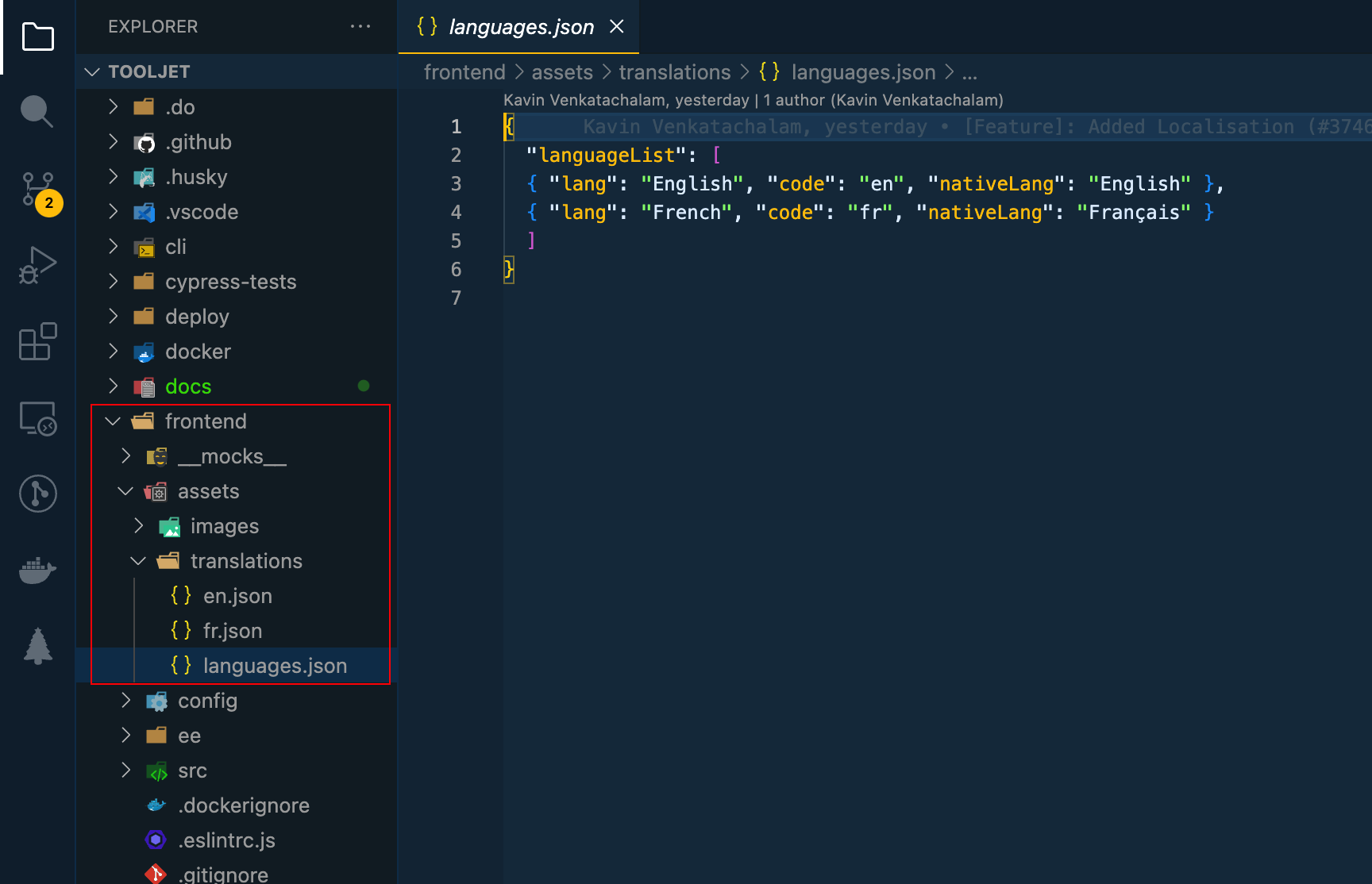Screen dimensions: 1372x884
Task: Select the languages.json editor tab
Action: pyautogui.click(x=520, y=27)
